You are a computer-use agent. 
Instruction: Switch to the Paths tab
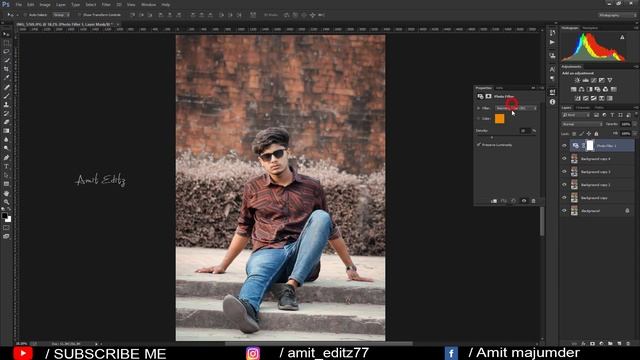pyautogui.click(x=599, y=108)
